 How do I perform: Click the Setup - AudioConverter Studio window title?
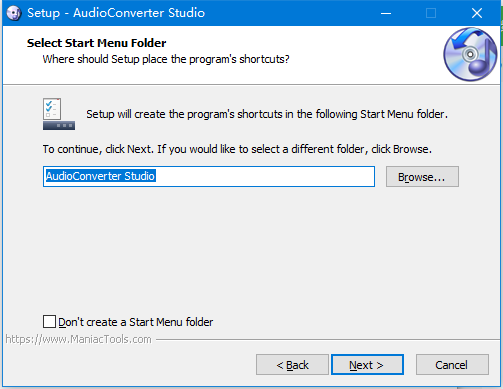click(116, 13)
